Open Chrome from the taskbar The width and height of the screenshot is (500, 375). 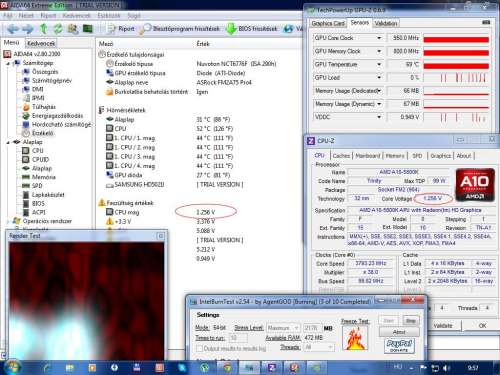[x=227, y=368]
